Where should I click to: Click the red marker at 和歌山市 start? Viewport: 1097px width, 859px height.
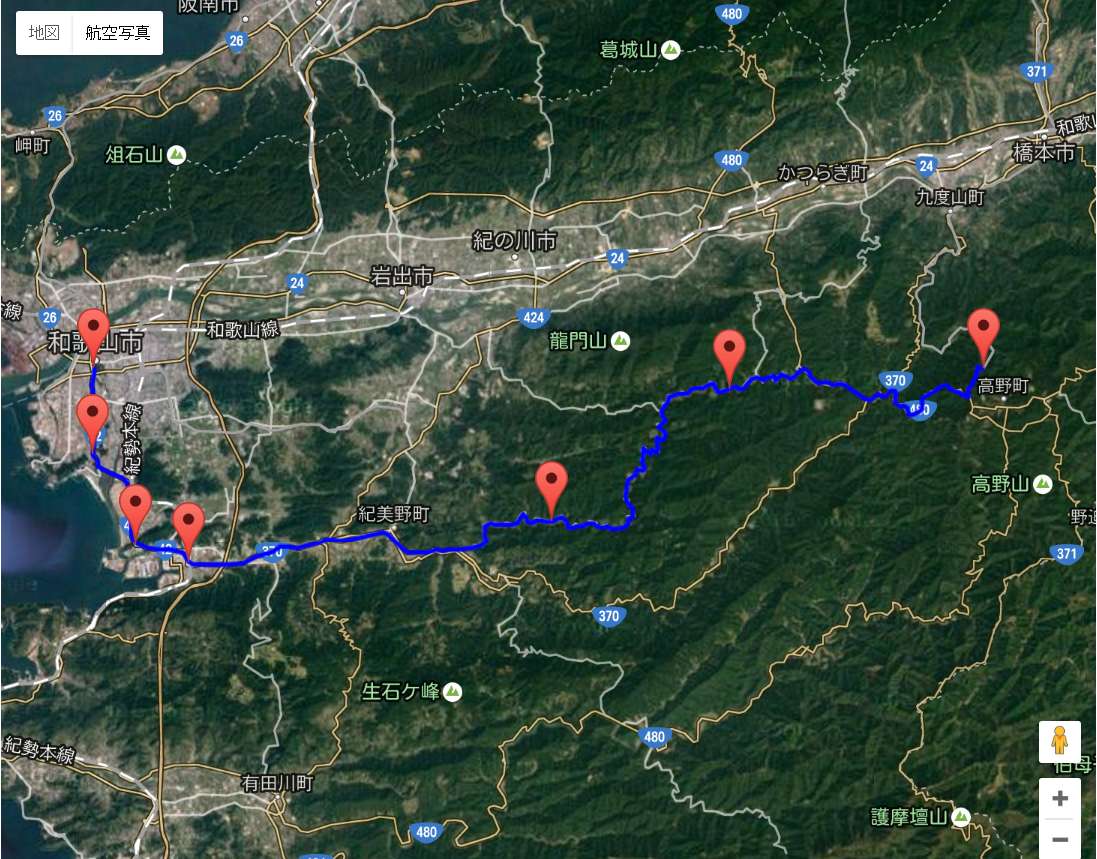point(94,334)
